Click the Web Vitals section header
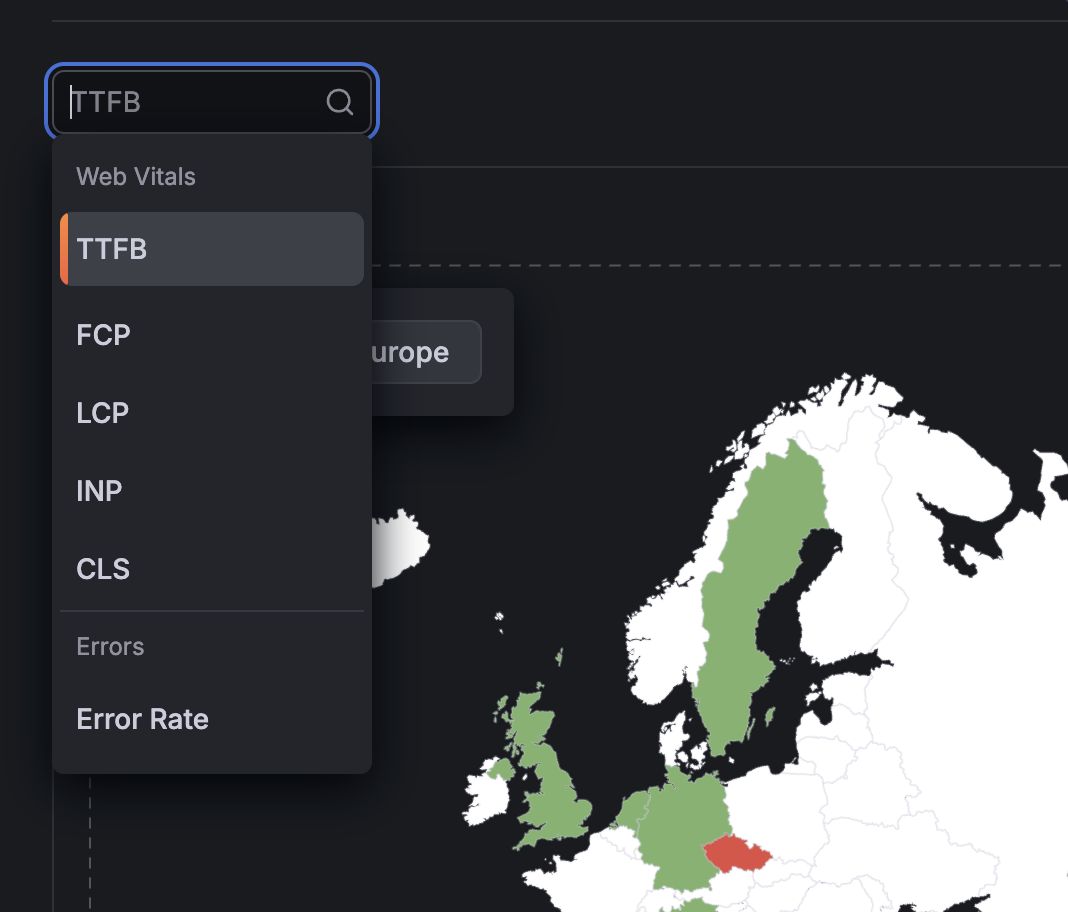This screenshot has height=912, width=1068. [x=134, y=176]
